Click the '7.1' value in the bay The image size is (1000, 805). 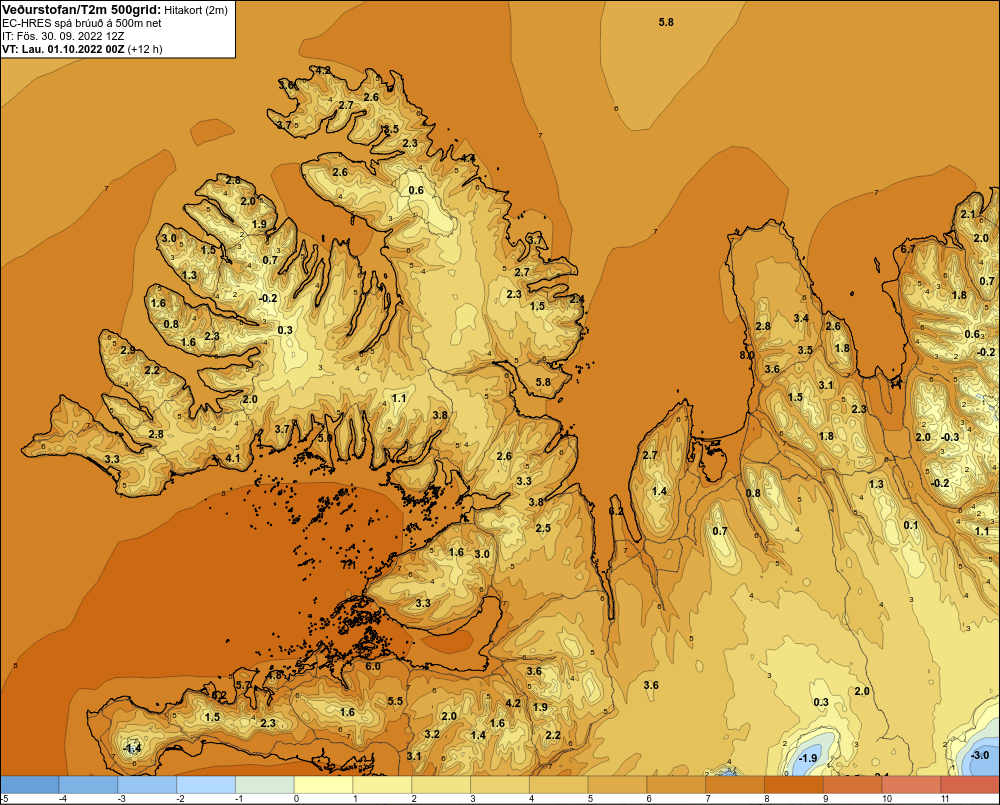pyautogui.click(x=348, y=565)
